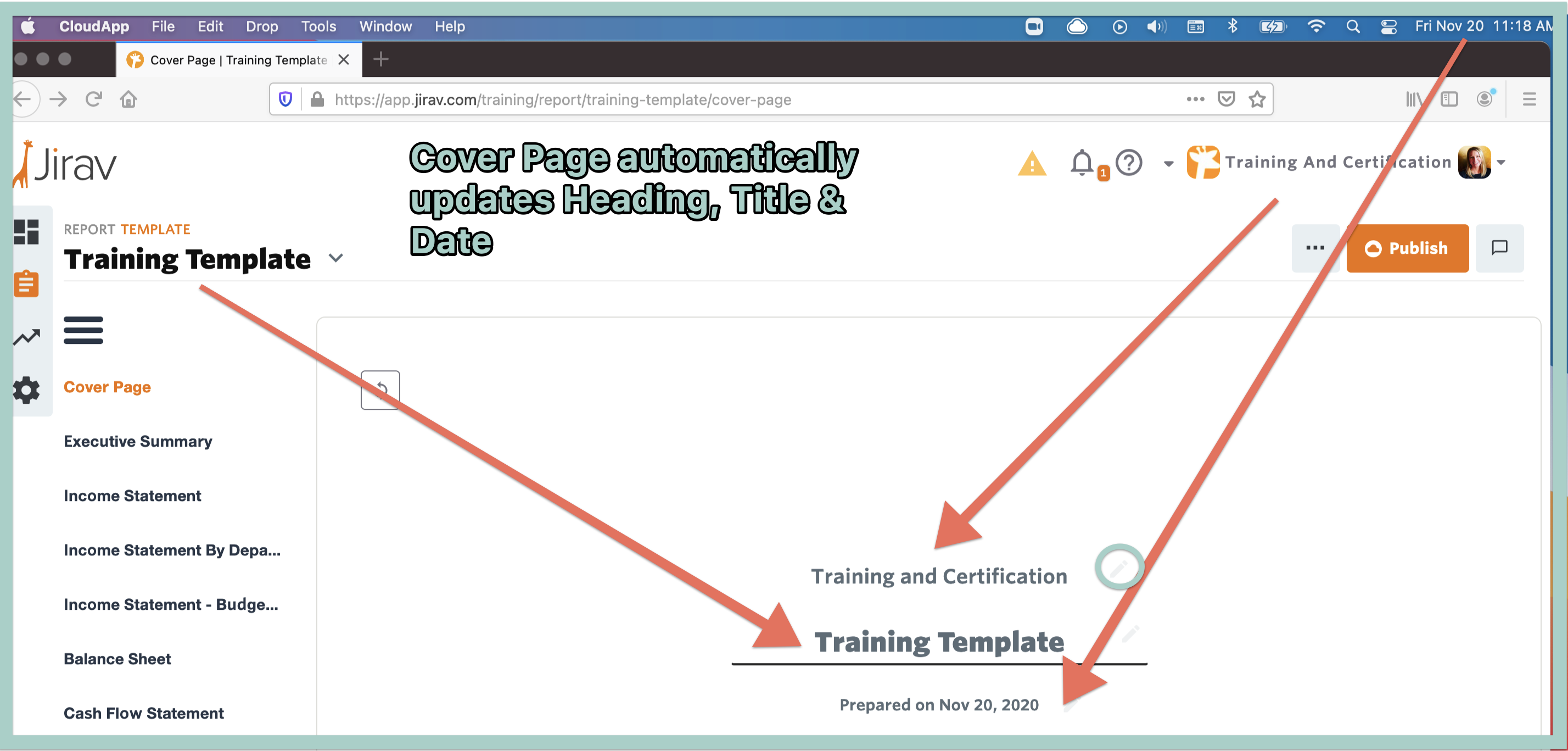This screenshot has height=751, width=1568.
Task: Open the trend line analytics icon
Action: (26, 337)
